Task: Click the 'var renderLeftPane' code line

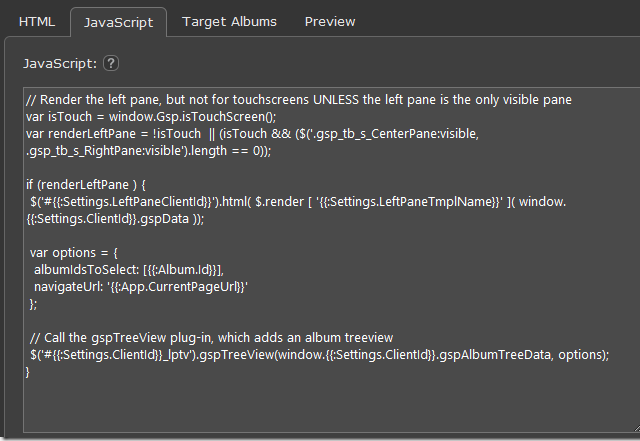Action: [x=252, y=134]
